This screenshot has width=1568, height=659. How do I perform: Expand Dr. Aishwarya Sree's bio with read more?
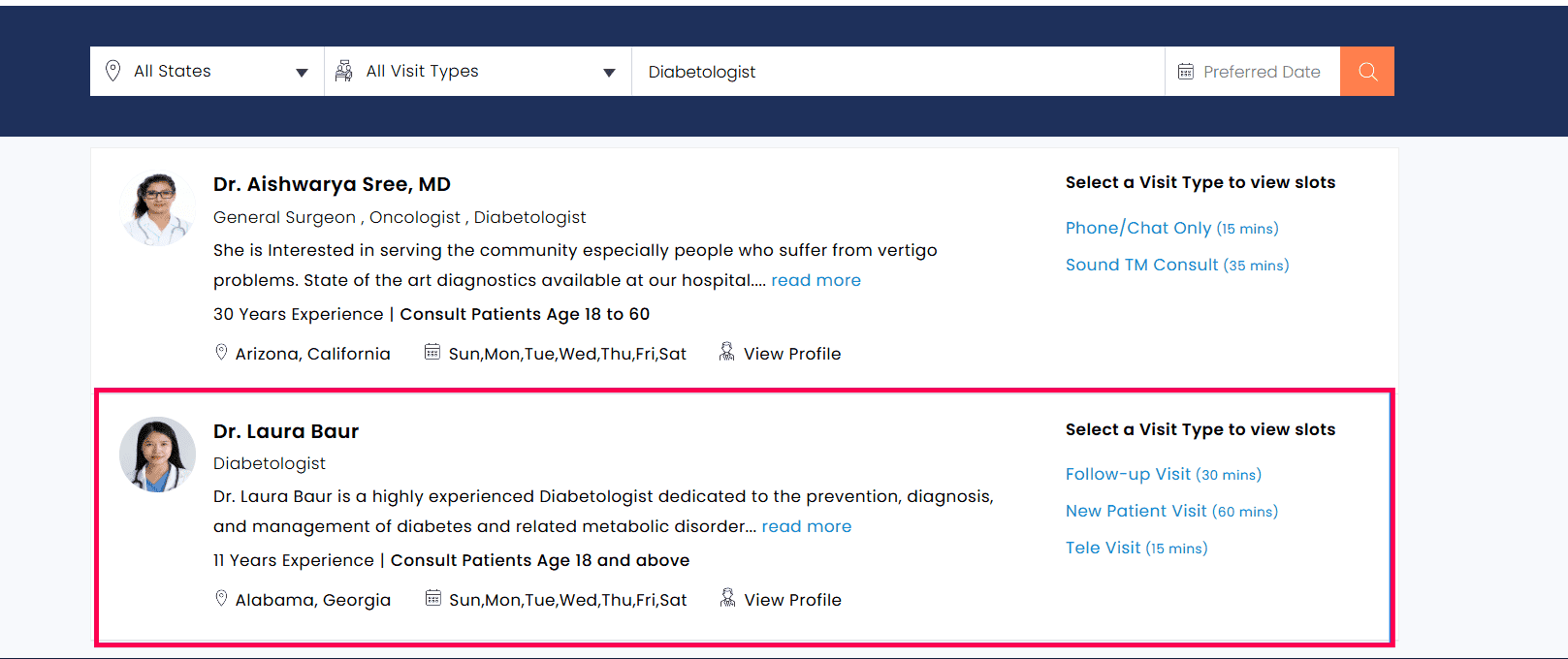click(x=816, y=280)
